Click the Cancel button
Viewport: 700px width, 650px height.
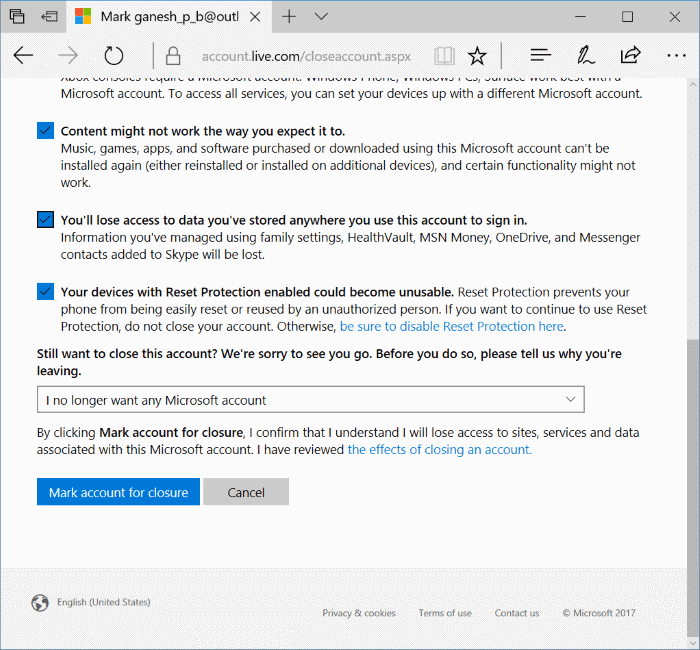(246, 492)
